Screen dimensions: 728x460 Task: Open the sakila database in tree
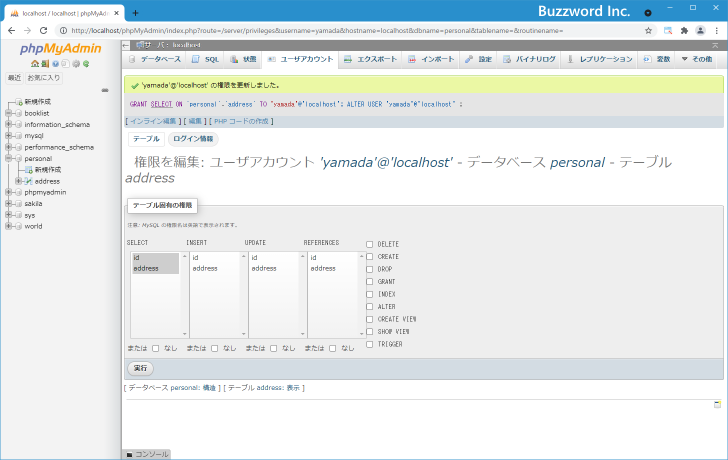35,203
